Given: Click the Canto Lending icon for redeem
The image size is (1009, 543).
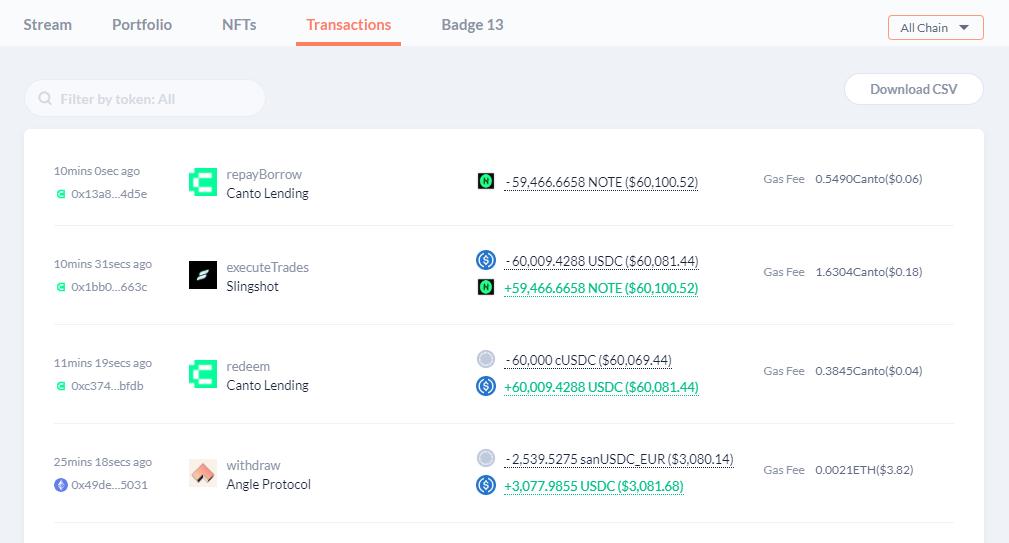Looking at the screenshot, I should coord(203,374).
